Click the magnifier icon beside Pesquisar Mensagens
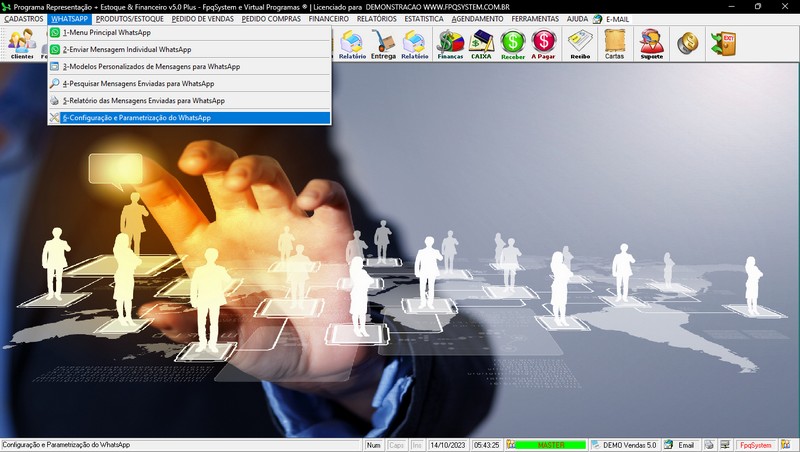The image size is (800, 452). click(x=55, y=84)
